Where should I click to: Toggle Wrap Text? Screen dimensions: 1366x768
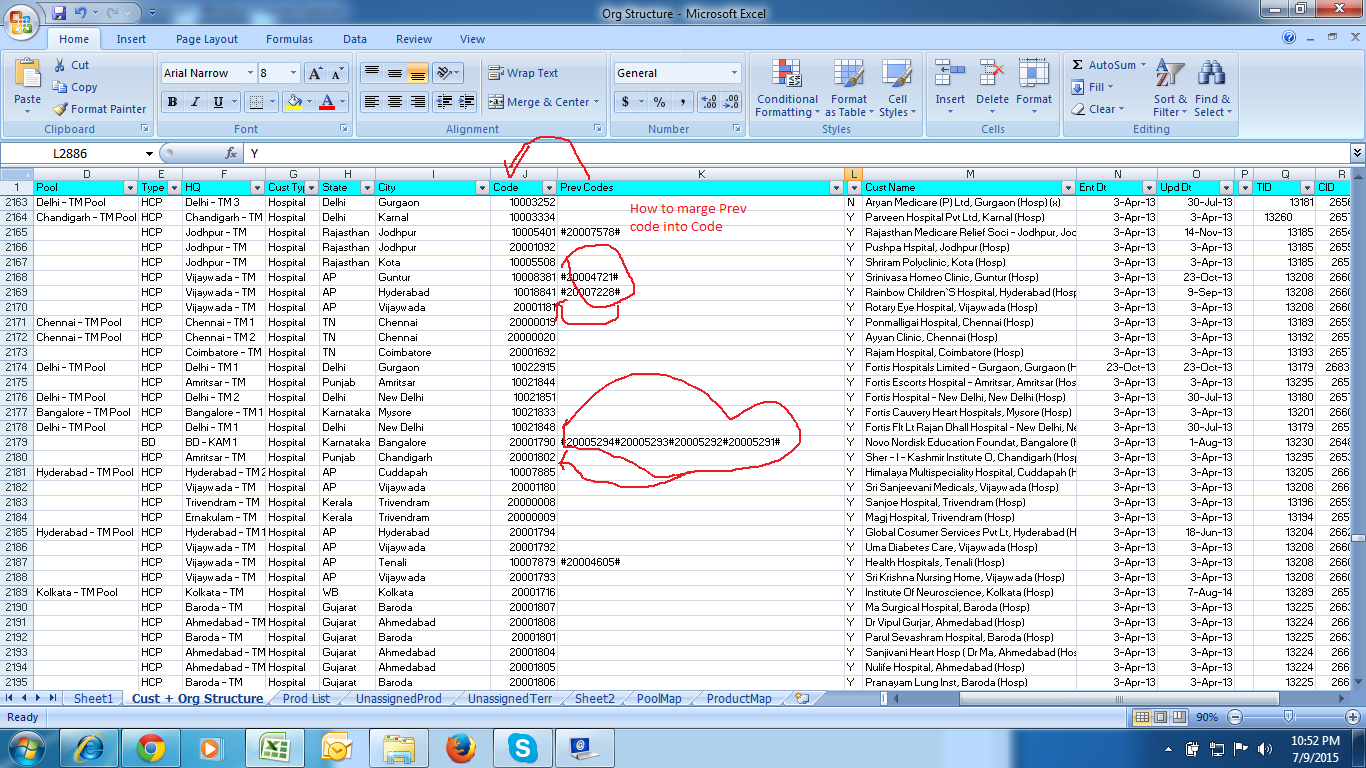tap(523, 73)
